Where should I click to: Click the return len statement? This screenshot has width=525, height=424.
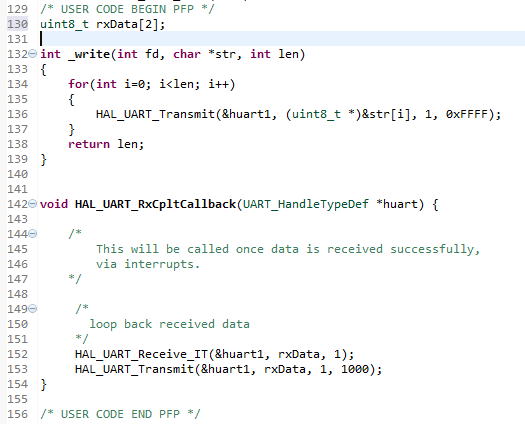click(106, 144)
